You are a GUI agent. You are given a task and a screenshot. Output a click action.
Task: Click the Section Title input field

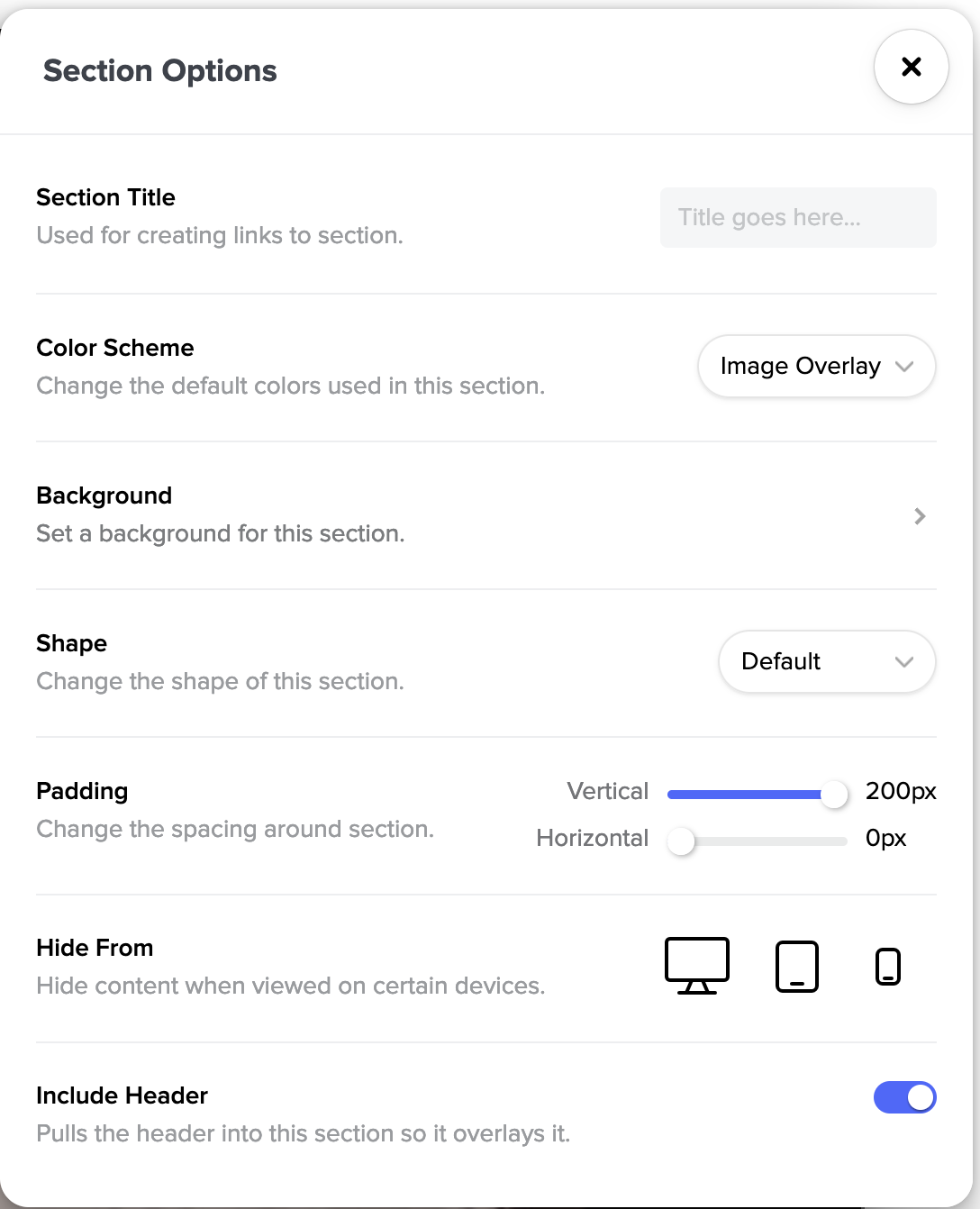(x=796, y=217)
